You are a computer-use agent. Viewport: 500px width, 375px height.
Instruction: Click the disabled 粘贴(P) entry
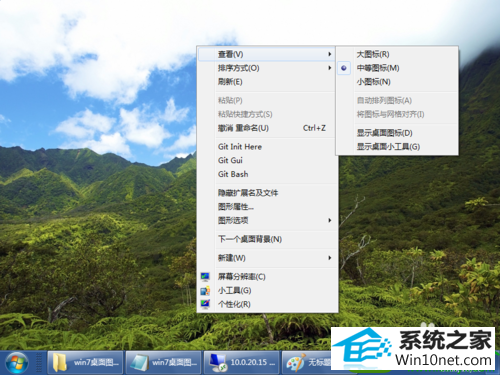267,101
